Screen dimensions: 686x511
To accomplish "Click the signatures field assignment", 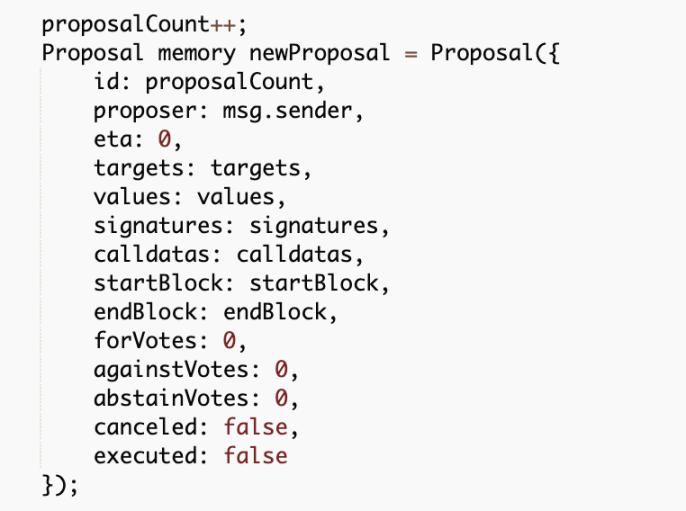I will click(242, 226).
